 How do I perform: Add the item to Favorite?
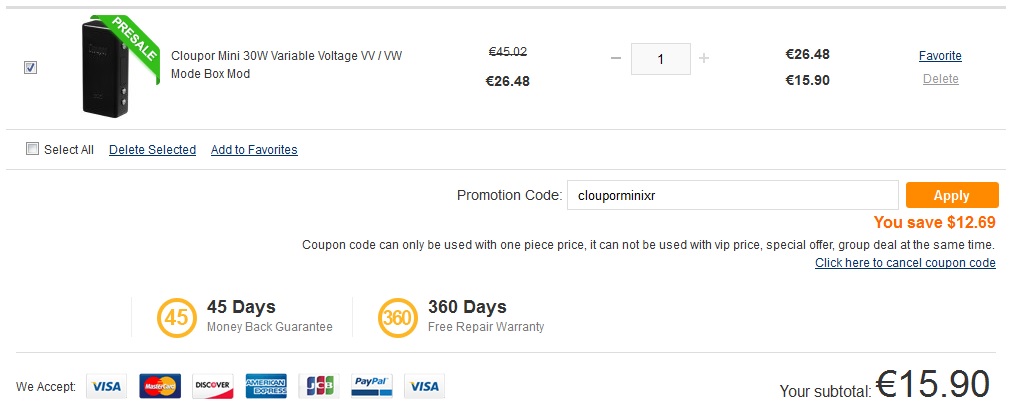click(940, 56)
